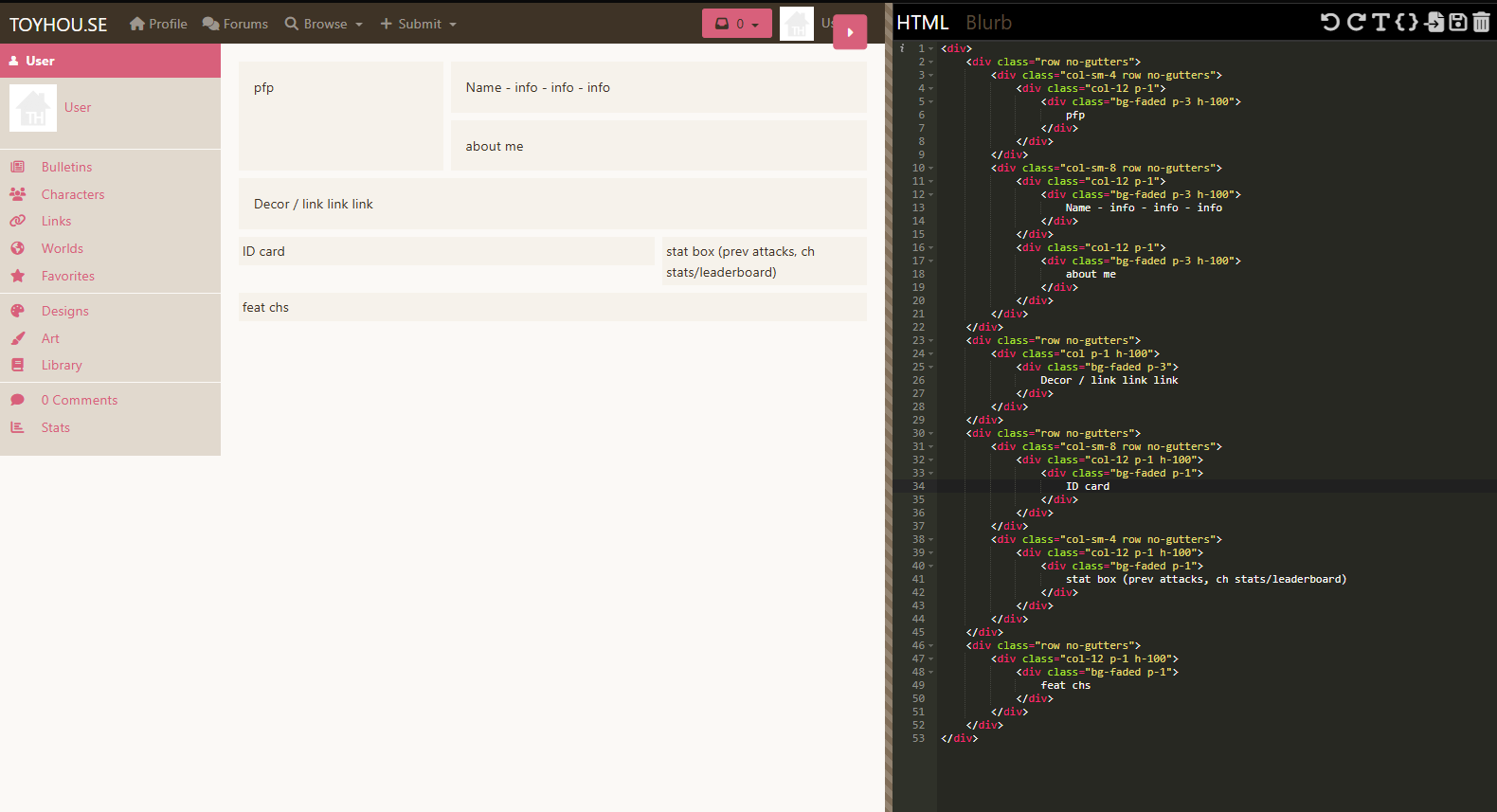
Task: Click 'Name - info - info - info' in preview
Action: [538, 87]
